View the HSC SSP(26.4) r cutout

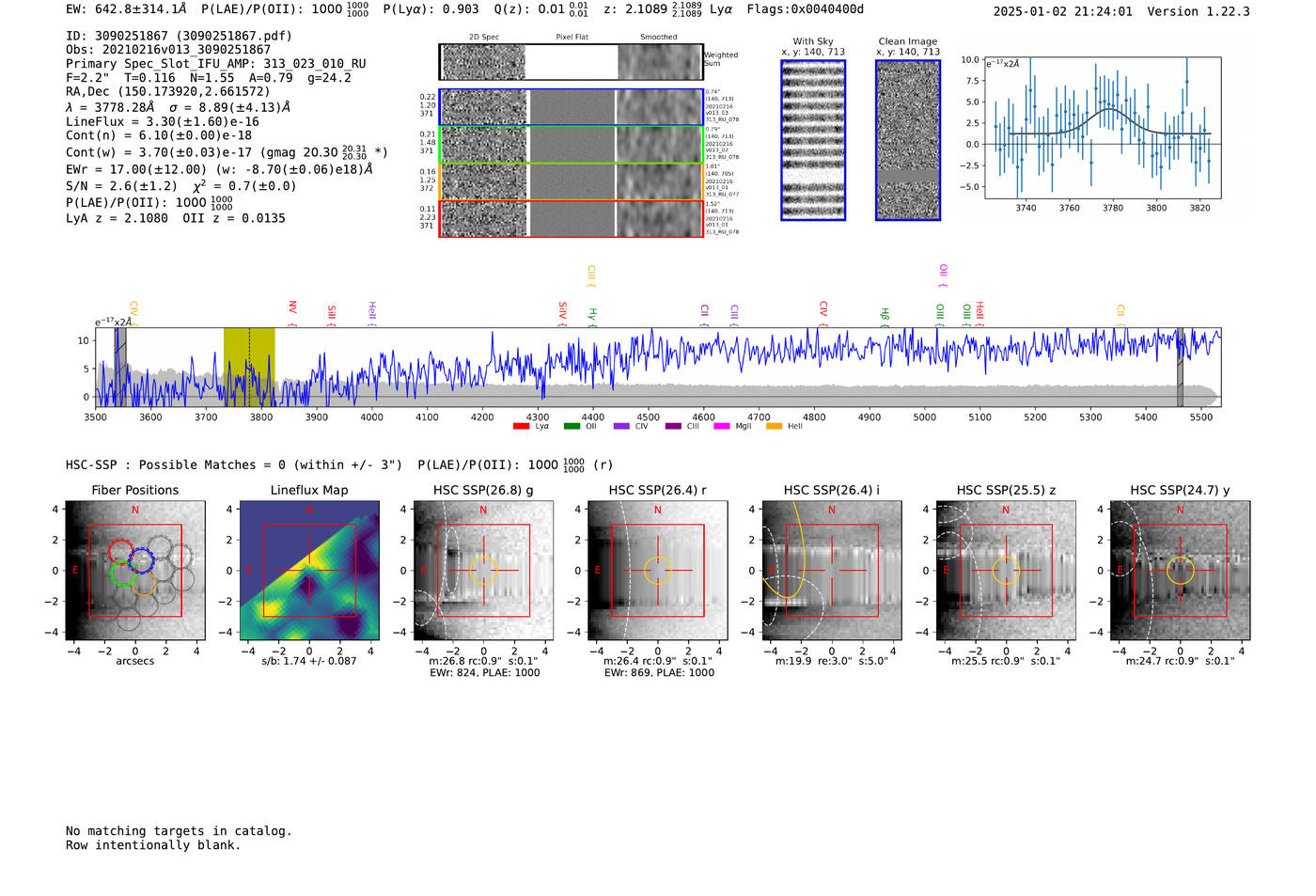pyautogui.click(x=658, y=571)
